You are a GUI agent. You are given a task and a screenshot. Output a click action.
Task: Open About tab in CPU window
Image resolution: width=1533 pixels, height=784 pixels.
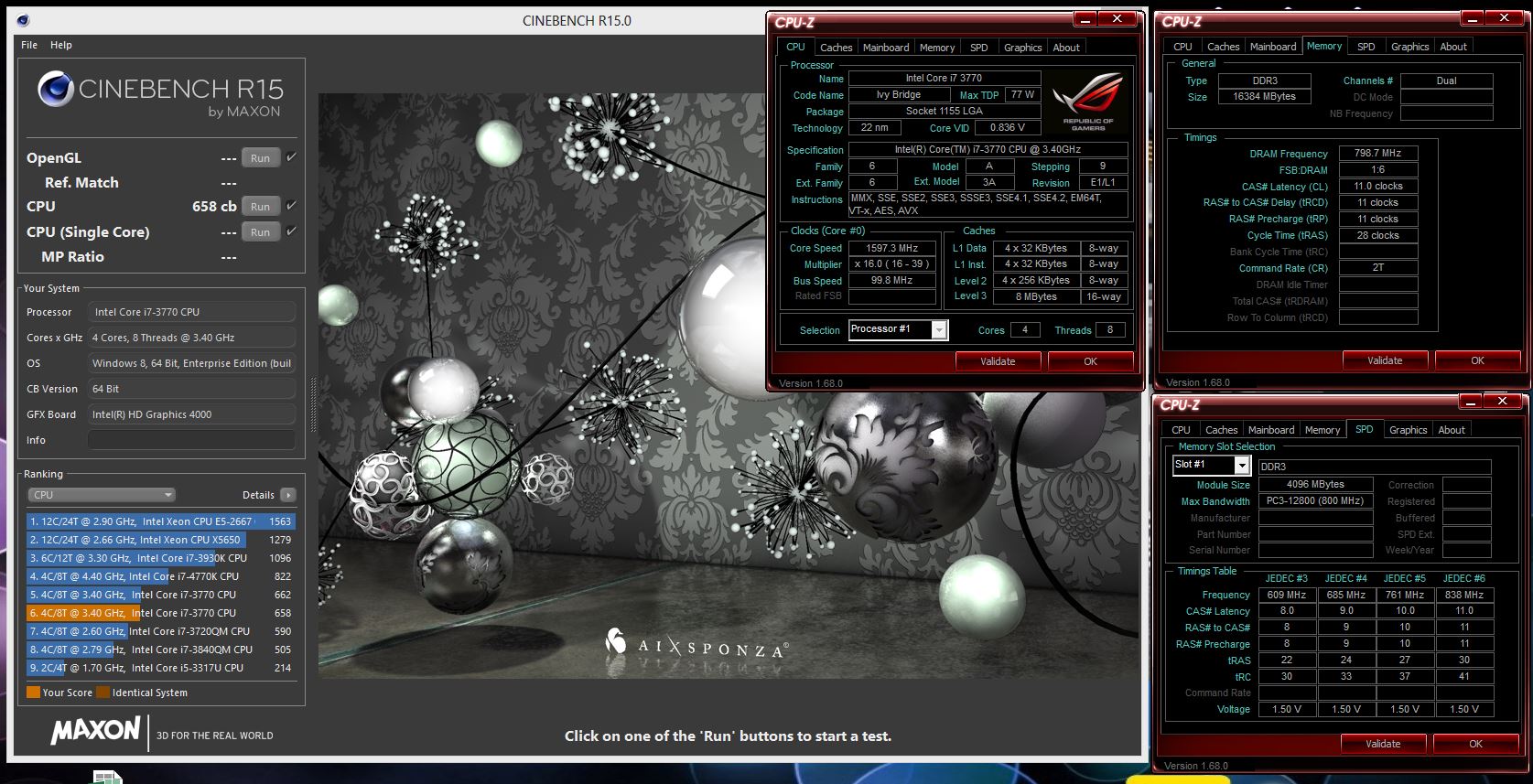(1066, 48)
